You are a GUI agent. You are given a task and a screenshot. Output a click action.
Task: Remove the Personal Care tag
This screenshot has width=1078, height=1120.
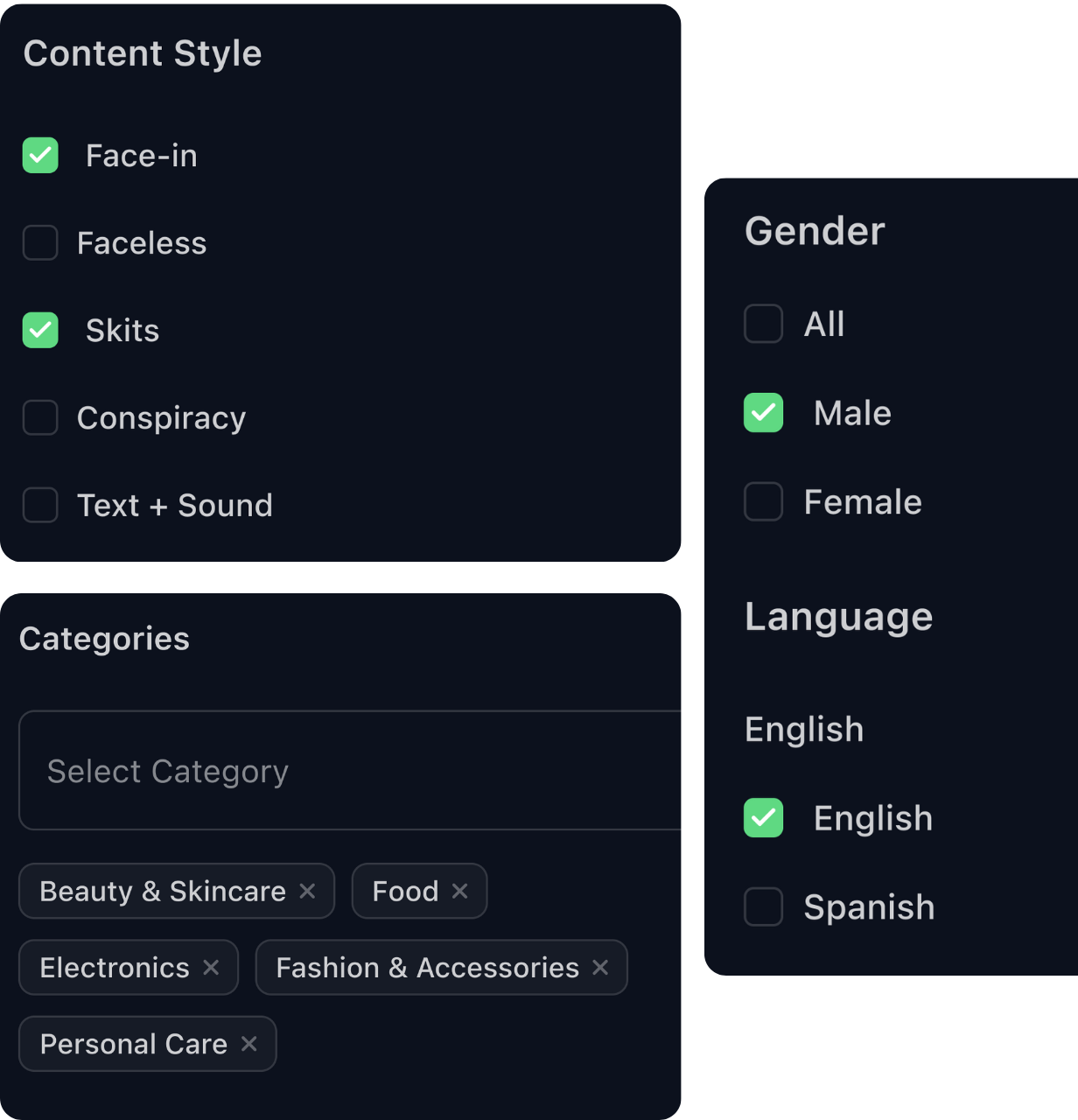[249, 1043]
